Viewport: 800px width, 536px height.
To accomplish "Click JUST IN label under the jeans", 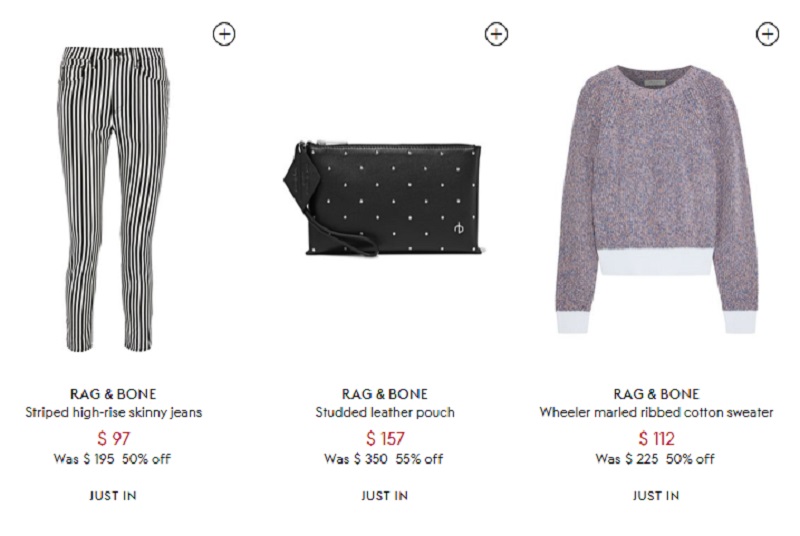I will pos(113,495).
